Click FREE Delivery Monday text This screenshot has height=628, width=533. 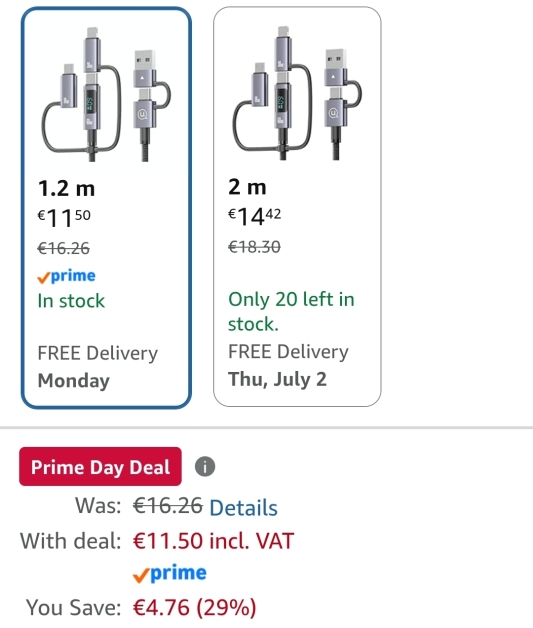point(97,367)
